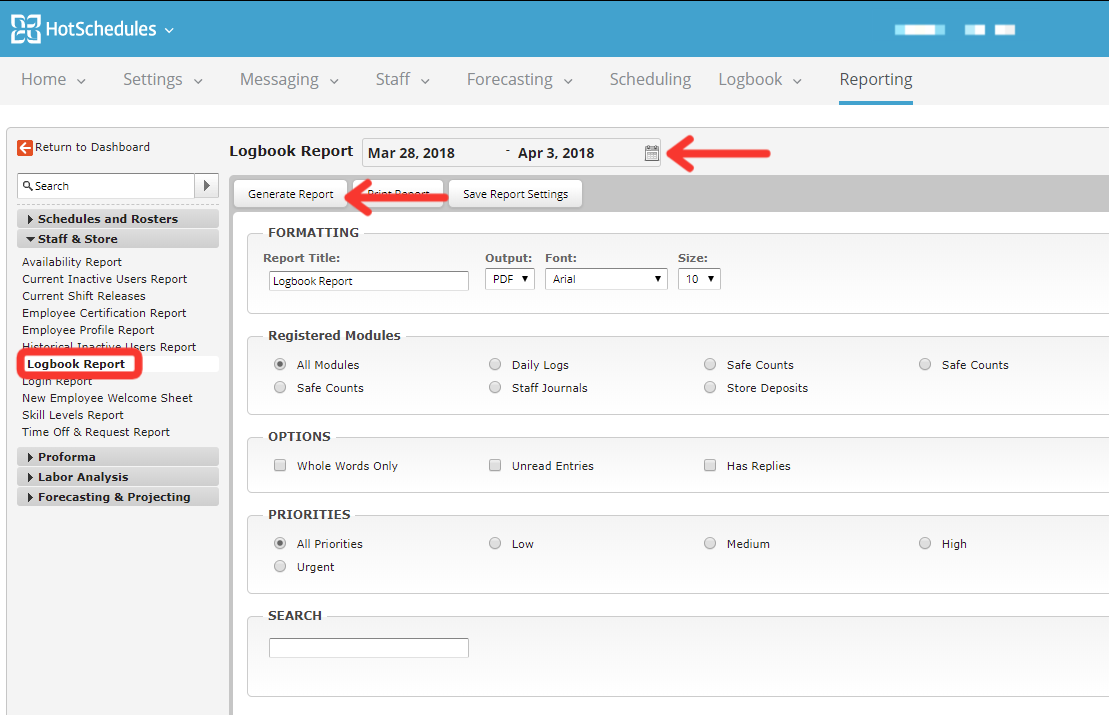Screen dimensions: 1109x715
Task: Click Save Report Settings button
Action: click(516, 194)
